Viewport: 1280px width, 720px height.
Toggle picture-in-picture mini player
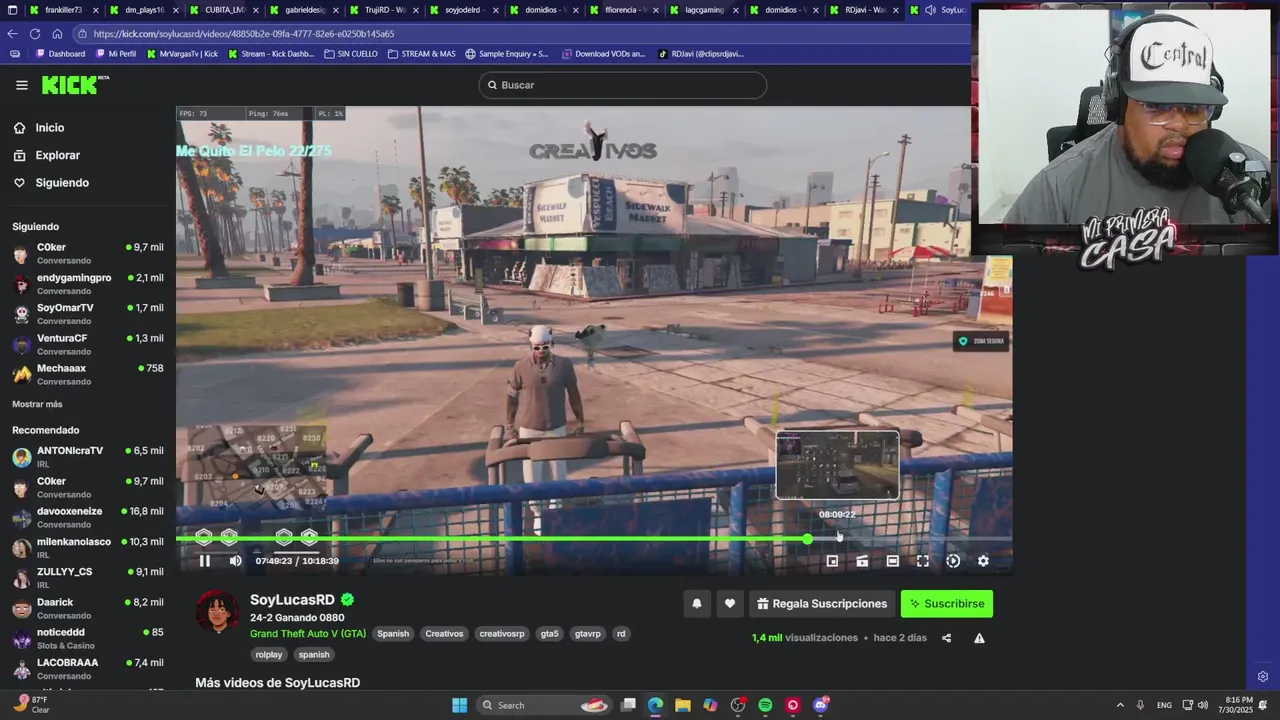(x=832, y=561)
